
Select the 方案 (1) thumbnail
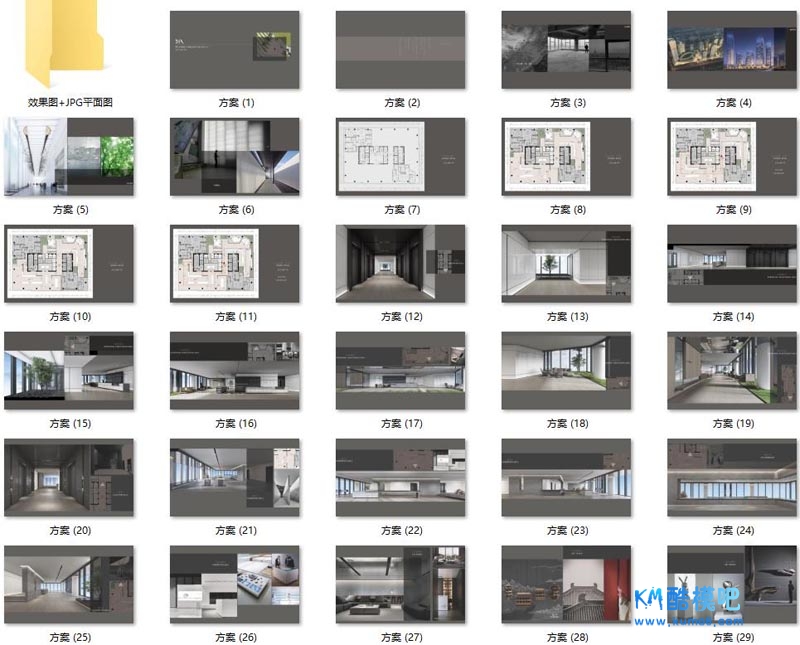tap(235, 49)
